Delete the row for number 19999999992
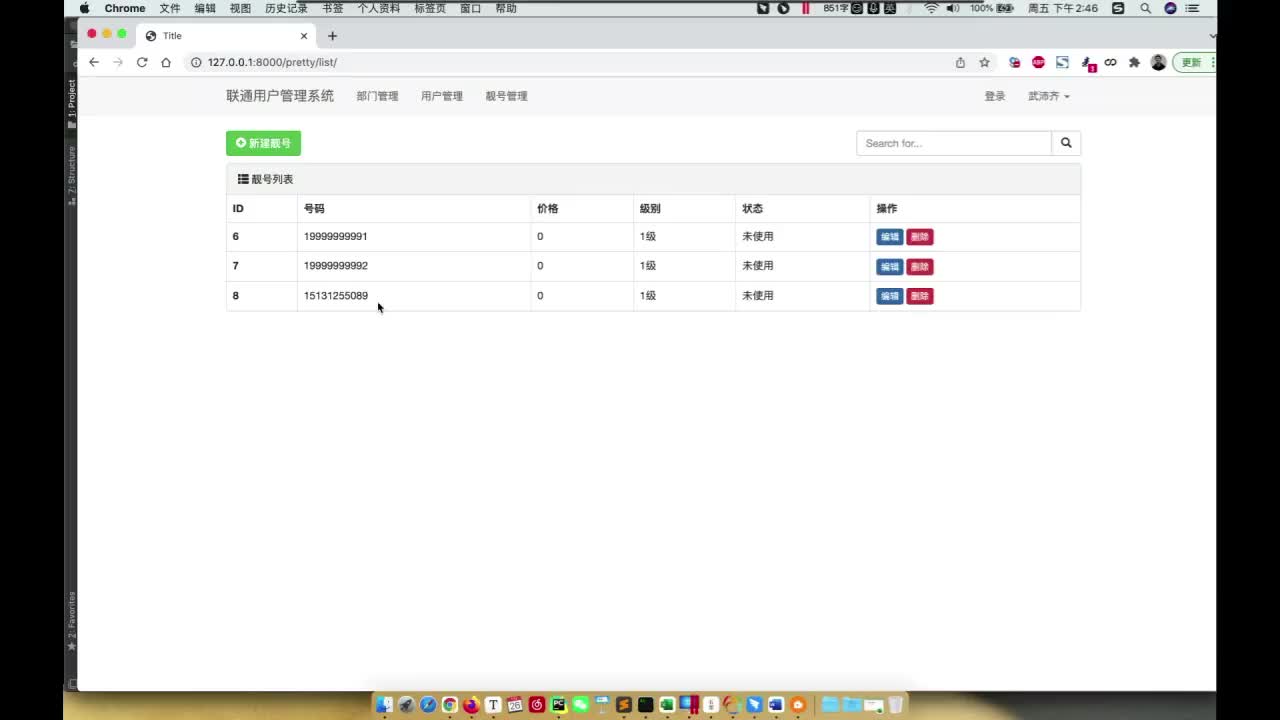The width and height of the screenshot is (1280, 720). tap(920, 267)
